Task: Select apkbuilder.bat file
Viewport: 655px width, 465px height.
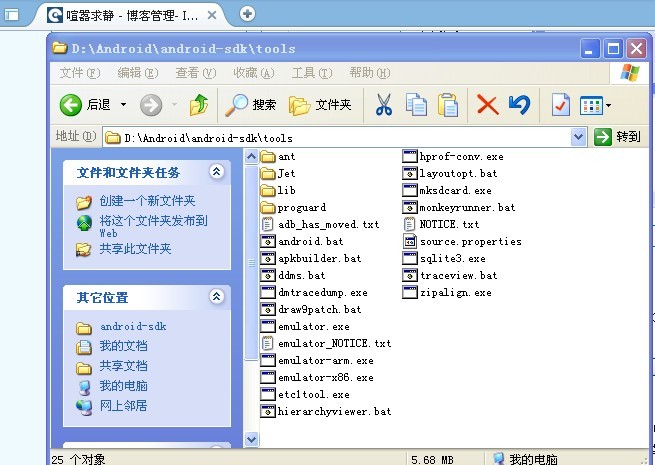Action: 311,259
